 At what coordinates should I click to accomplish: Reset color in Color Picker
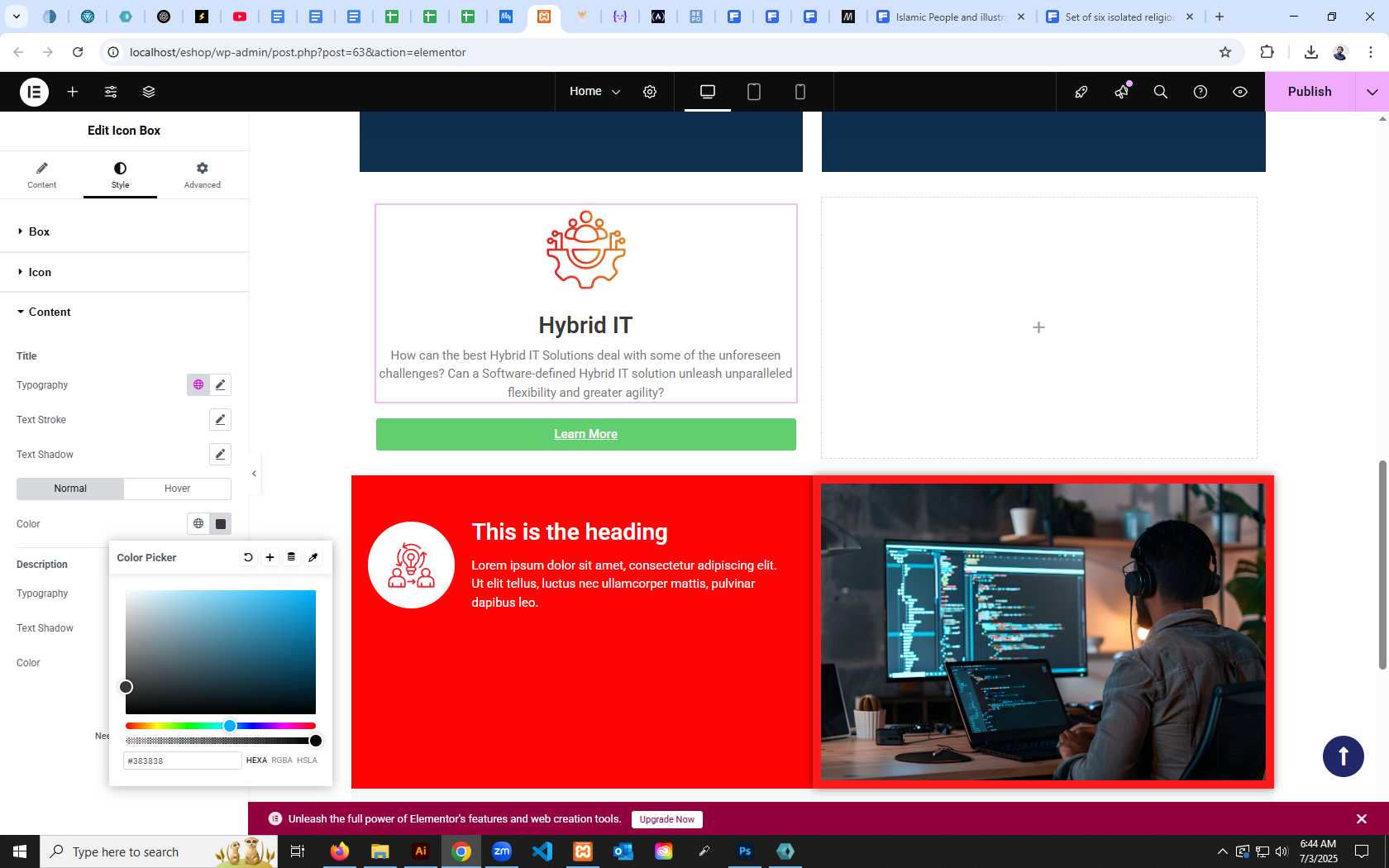248,557
